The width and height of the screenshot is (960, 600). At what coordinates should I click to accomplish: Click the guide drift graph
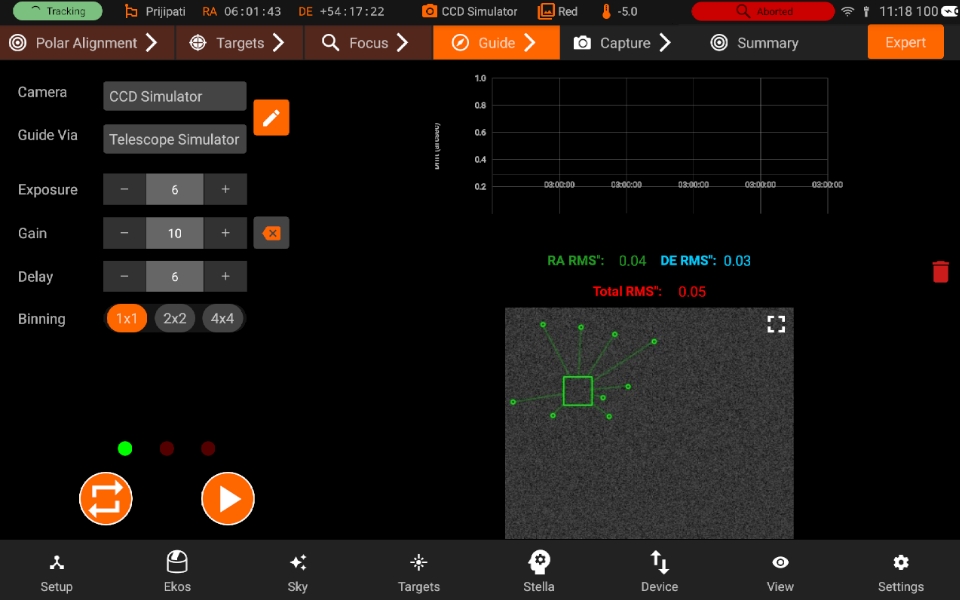pyautogui.click(x=659, y=145)
